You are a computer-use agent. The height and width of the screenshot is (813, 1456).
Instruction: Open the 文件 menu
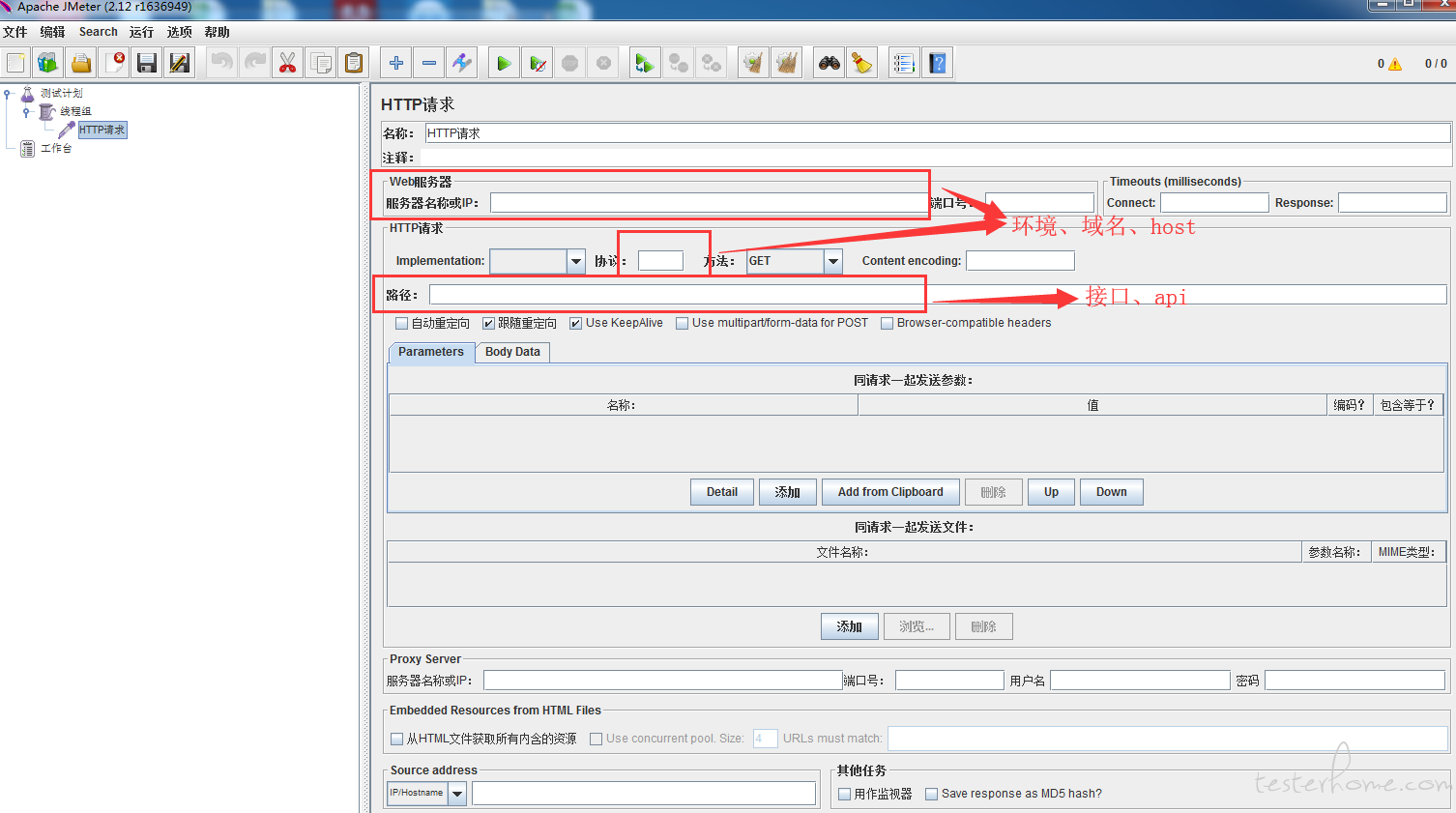(x=15, y=32)
